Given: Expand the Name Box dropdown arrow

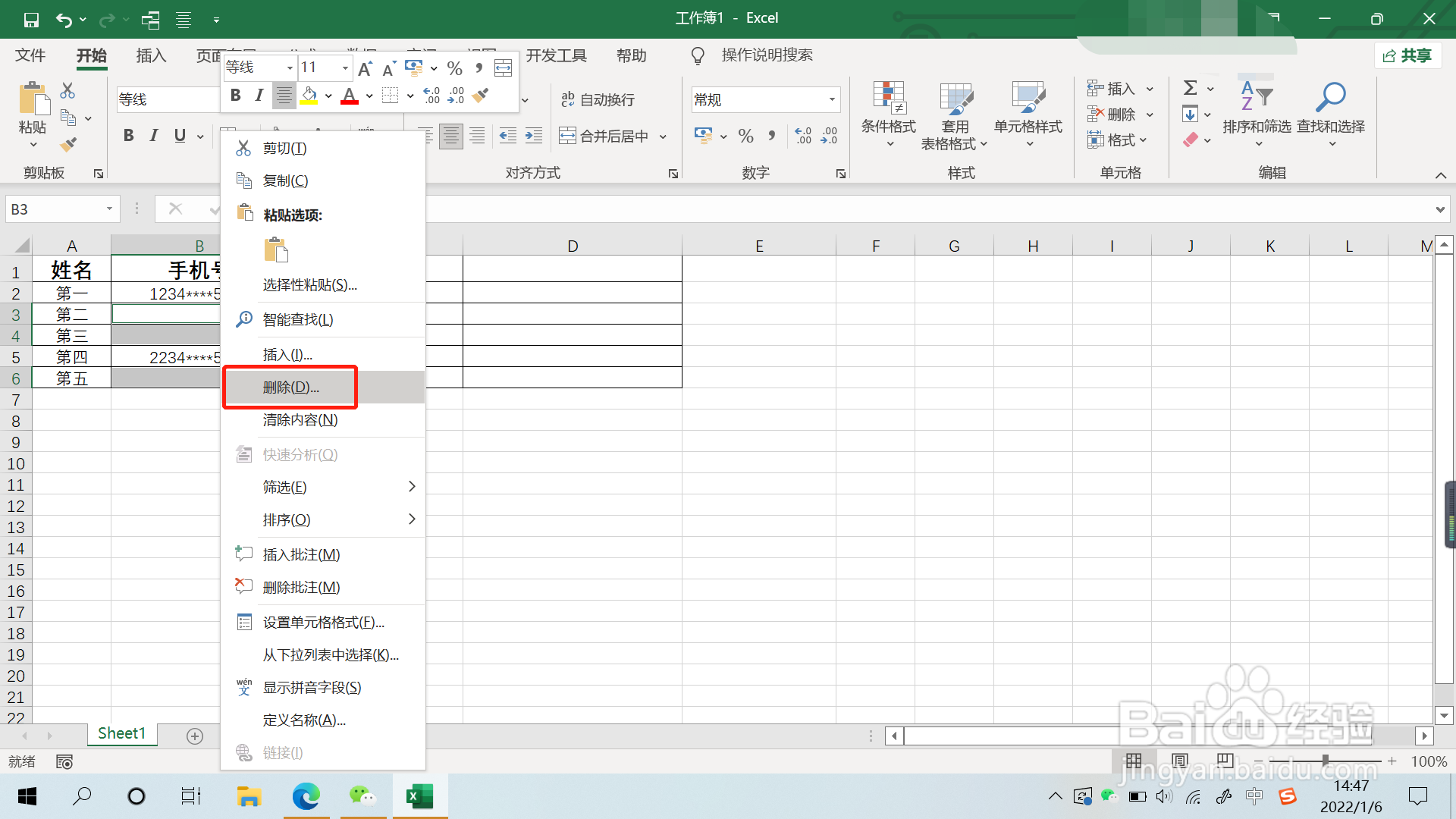Looking at the screenshot, I should 109,209.
